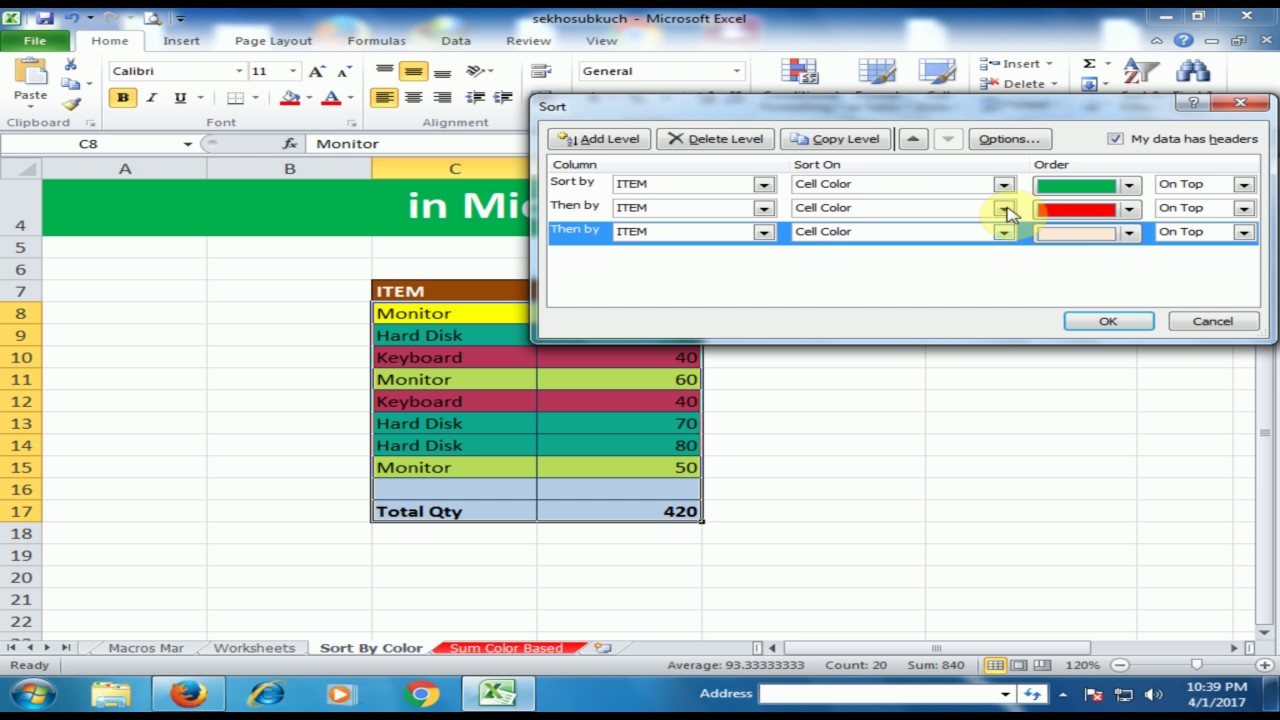
Task: Click the Excel Help question icon
Action: point(1183,41)
